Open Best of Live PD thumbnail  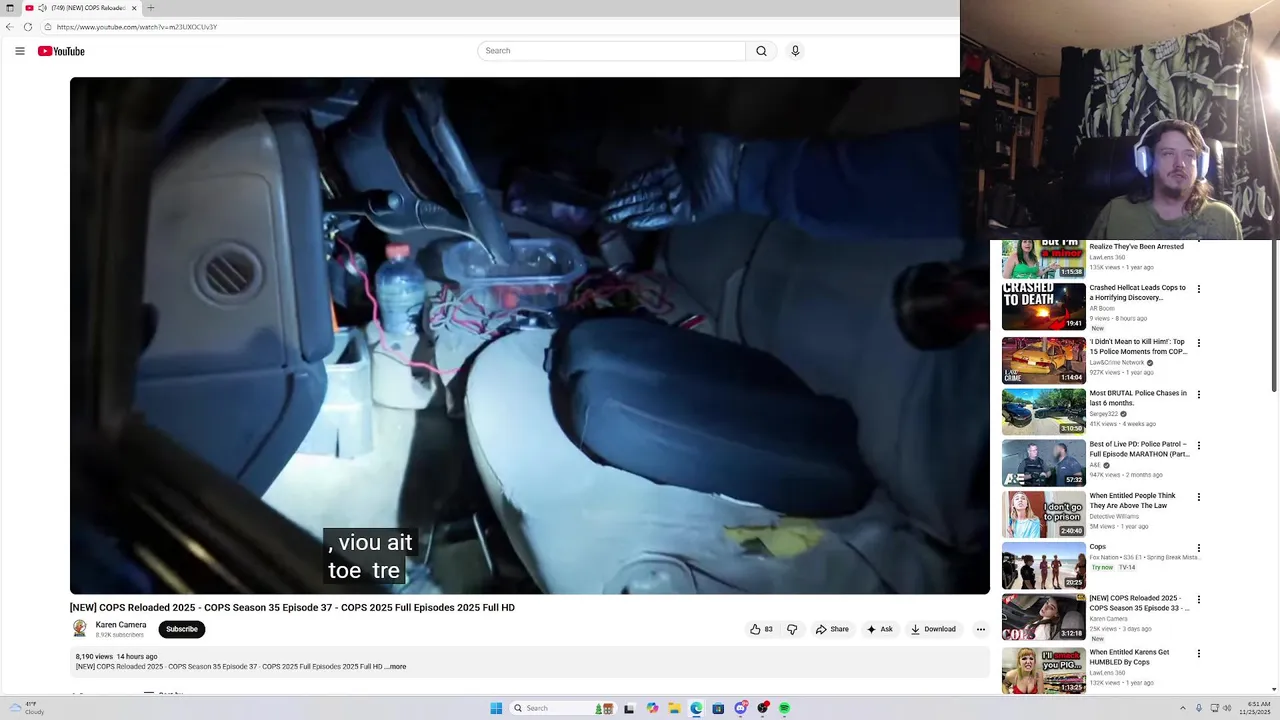[x=1044, y=463]
